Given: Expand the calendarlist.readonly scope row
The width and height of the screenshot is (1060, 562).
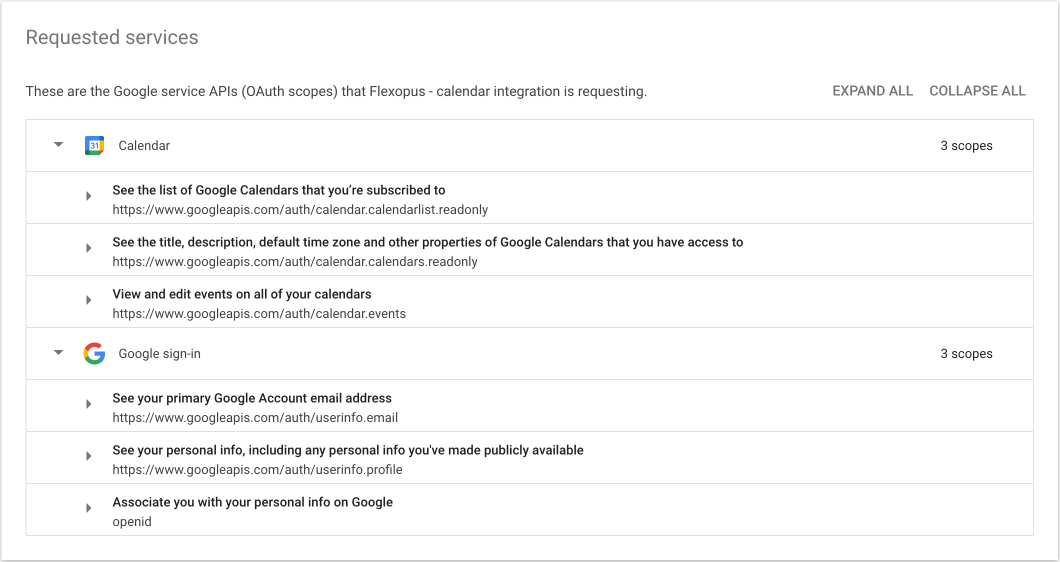Looking at the screenshot, I should pos(89,197).
